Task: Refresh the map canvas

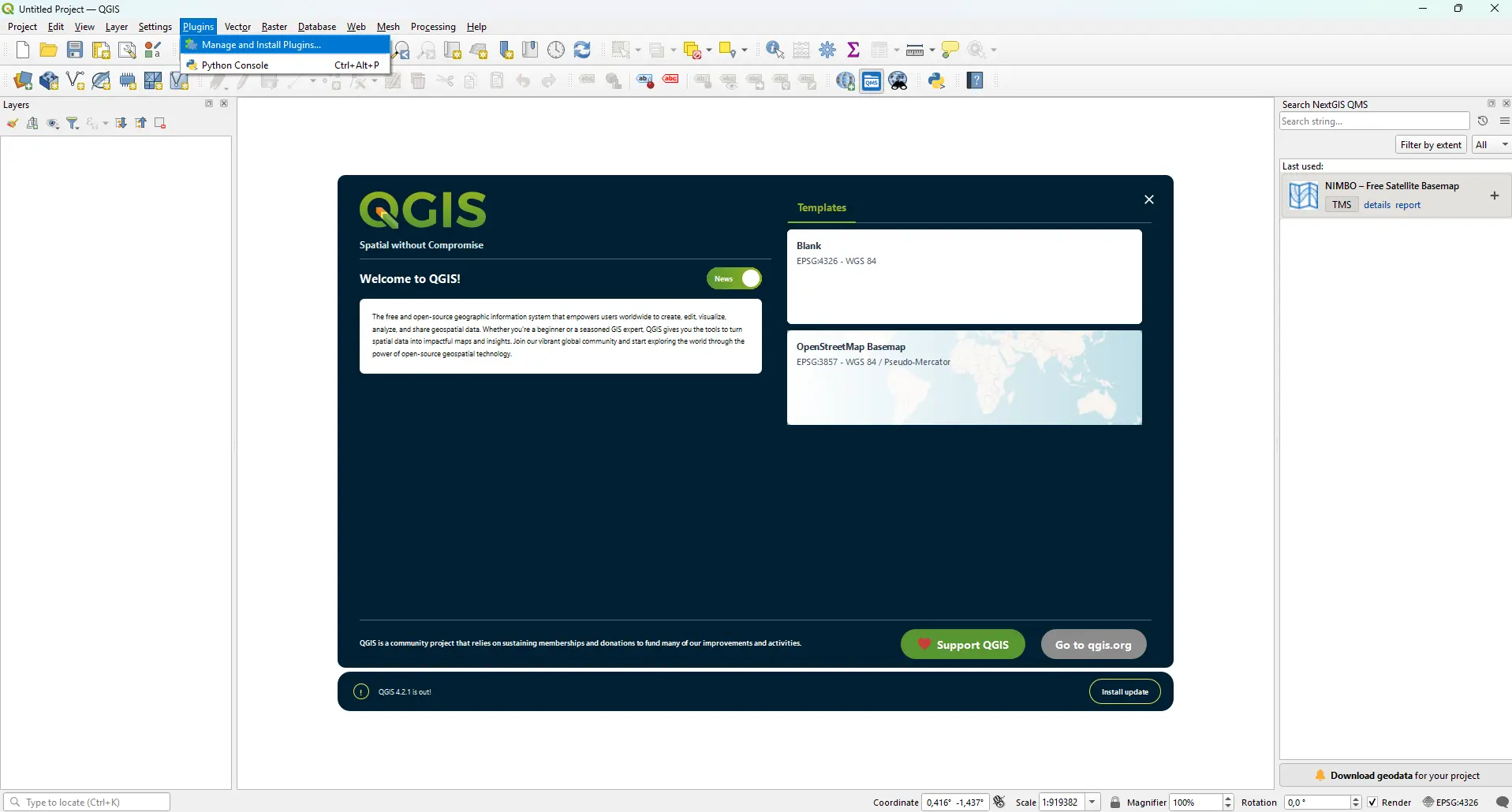Action: point(582,50)
